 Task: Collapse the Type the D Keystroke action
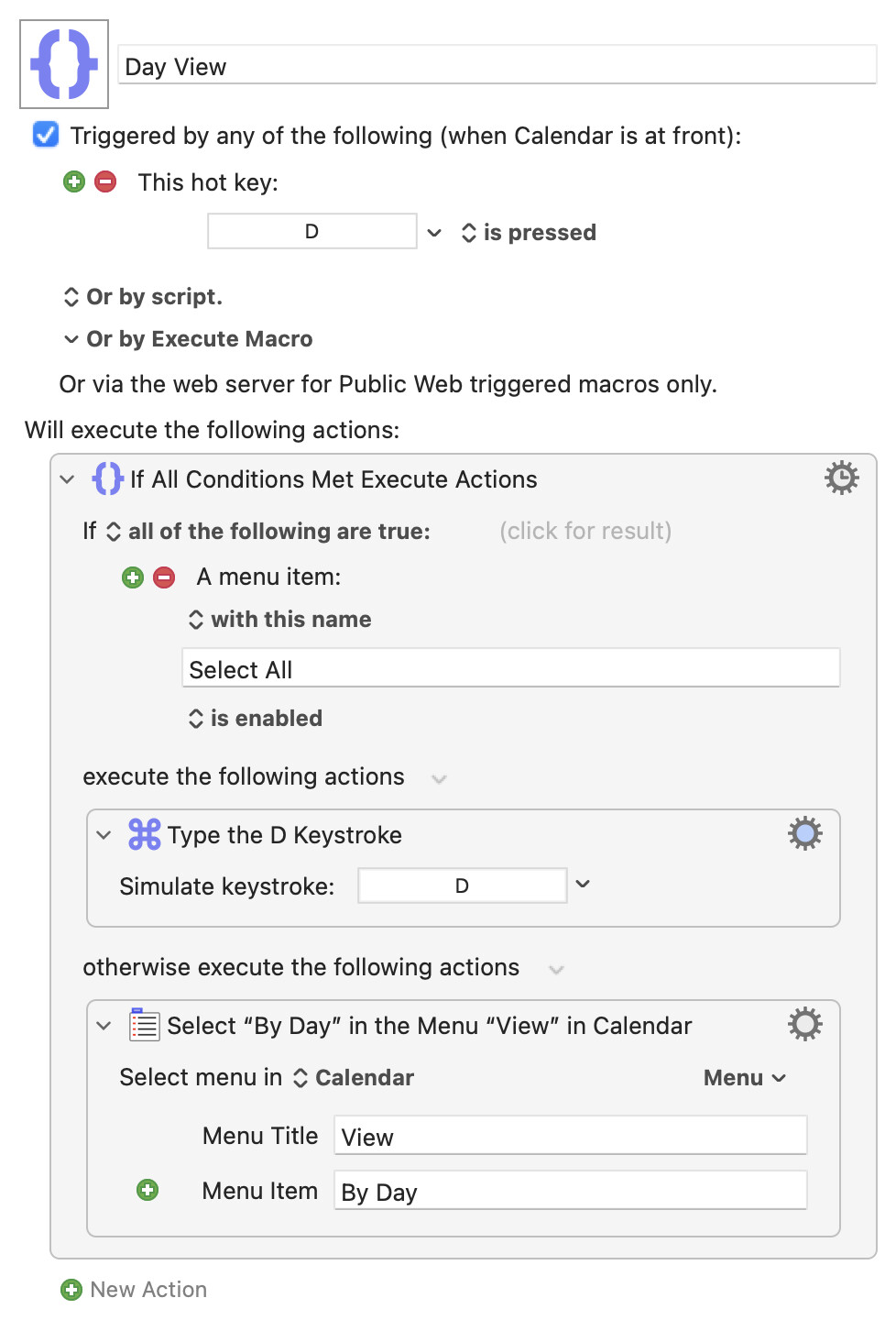pyautogui.click(x=104, y=835)
